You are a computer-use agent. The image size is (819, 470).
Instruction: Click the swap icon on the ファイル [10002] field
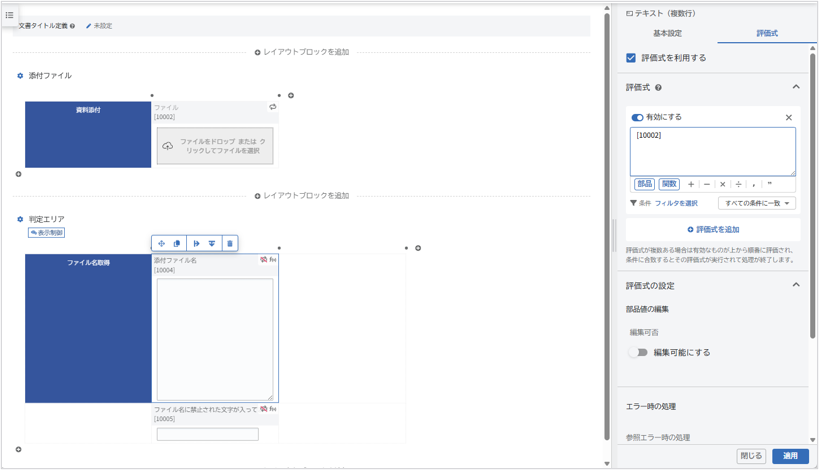coord(273,107)
